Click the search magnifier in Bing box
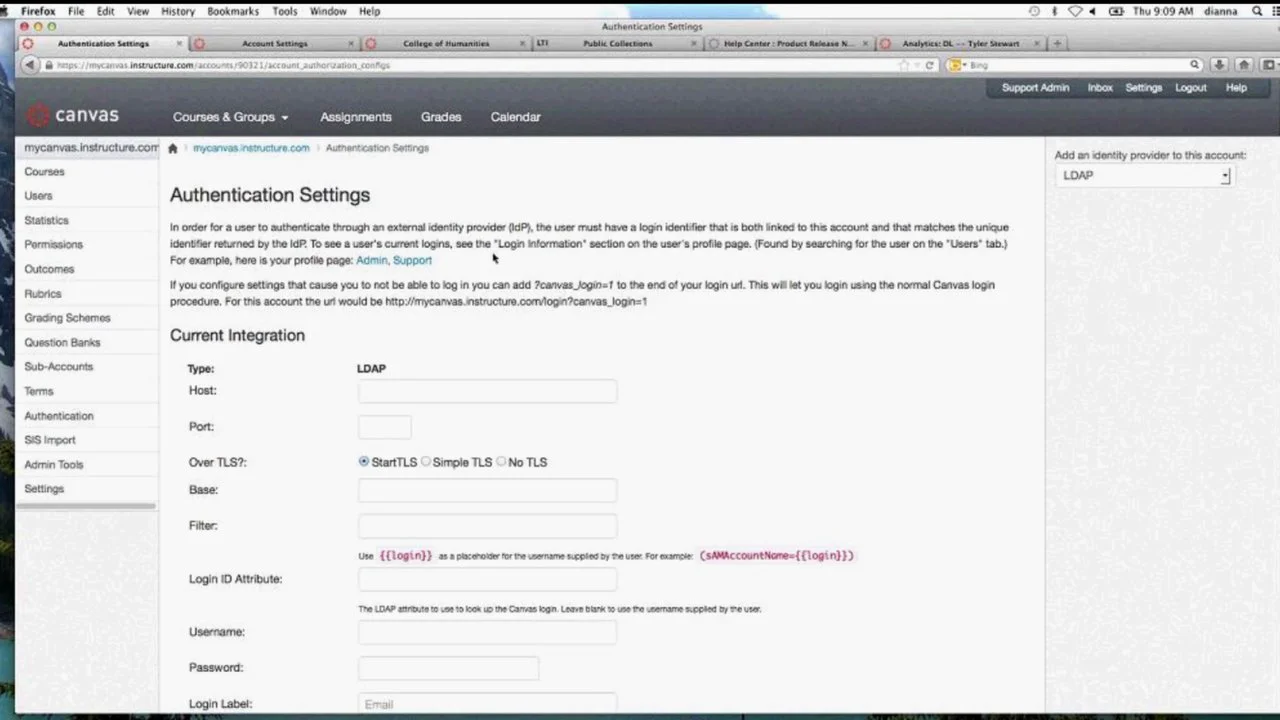Image resolution: width=1280 pixels, height=720 pixels. point(1194,65)
